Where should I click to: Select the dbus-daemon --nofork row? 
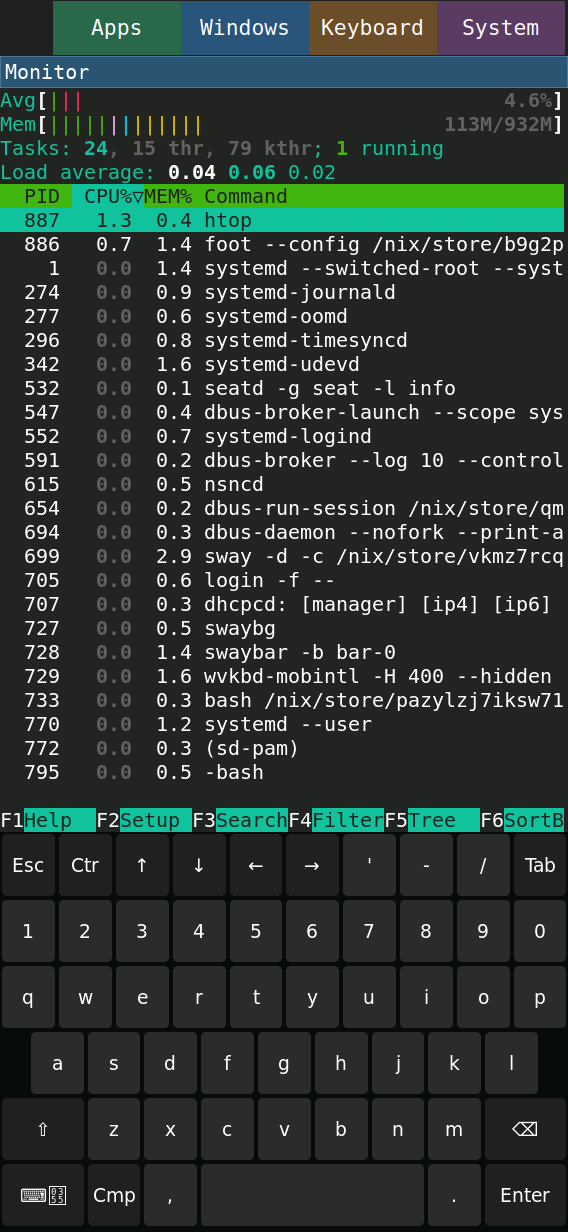(282, 532)
